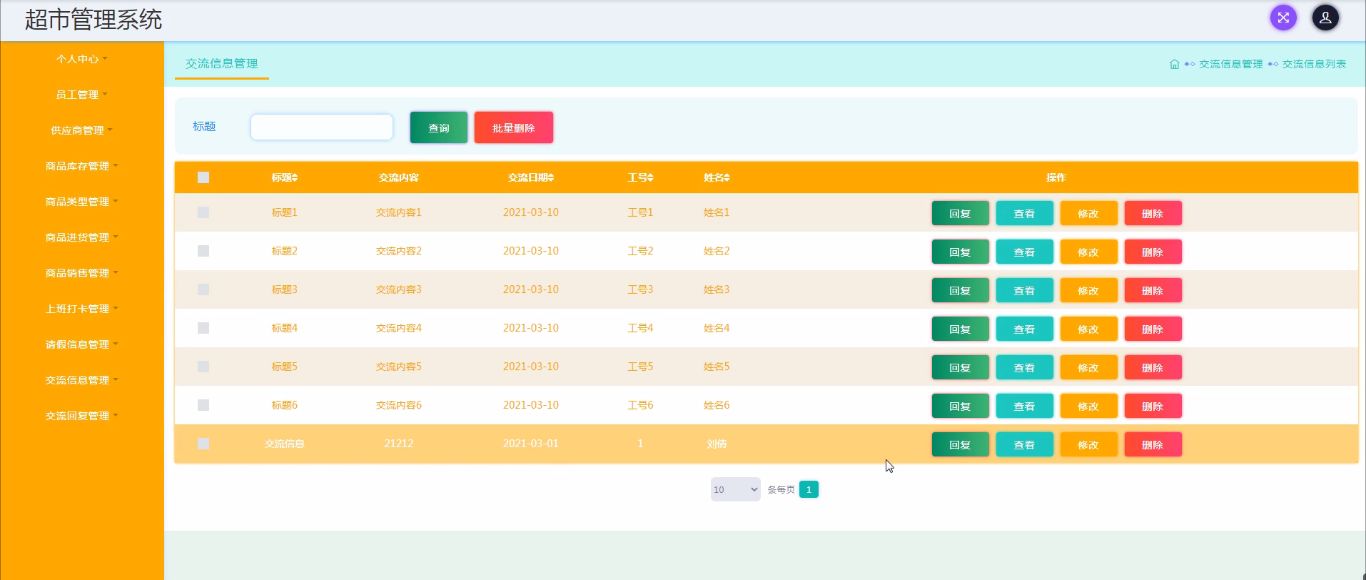Click the cell 交流内容1
The width and height of the screenshot is (1366, 580).
398,213
